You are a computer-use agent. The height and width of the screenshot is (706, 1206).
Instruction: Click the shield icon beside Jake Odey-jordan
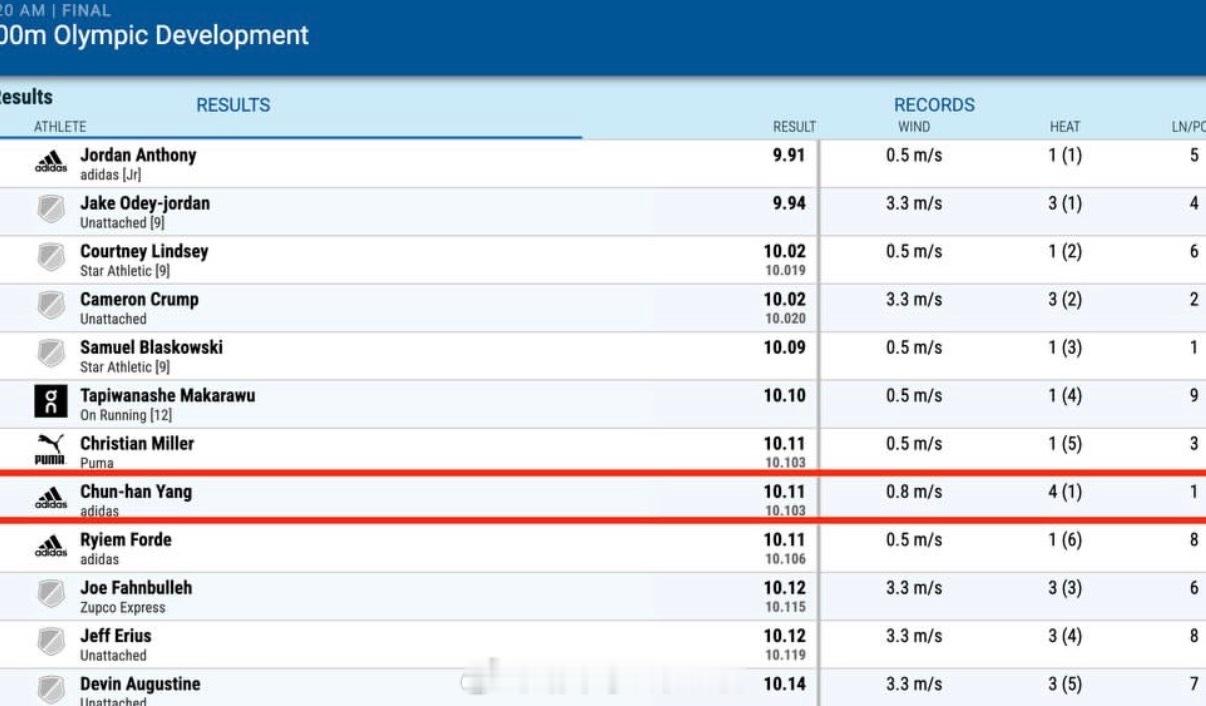[x=51, y=210]
